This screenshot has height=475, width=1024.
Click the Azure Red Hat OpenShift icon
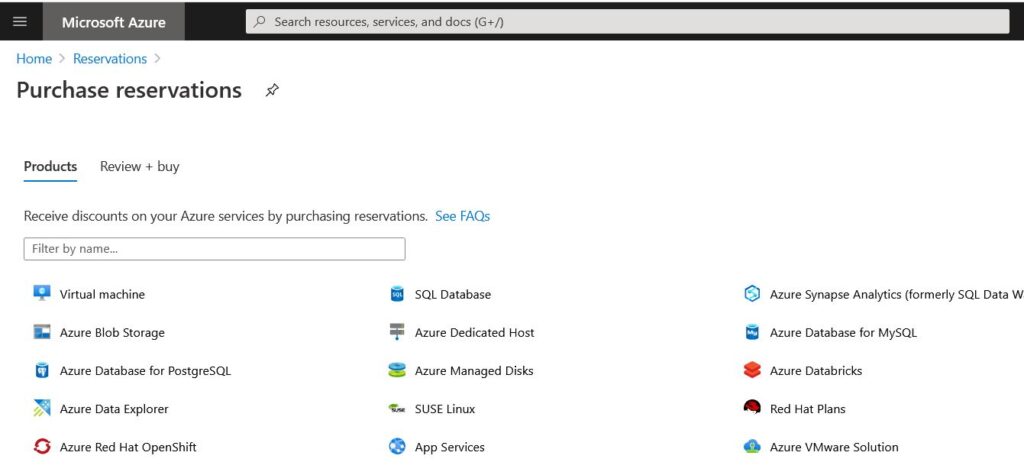(42, 447)
